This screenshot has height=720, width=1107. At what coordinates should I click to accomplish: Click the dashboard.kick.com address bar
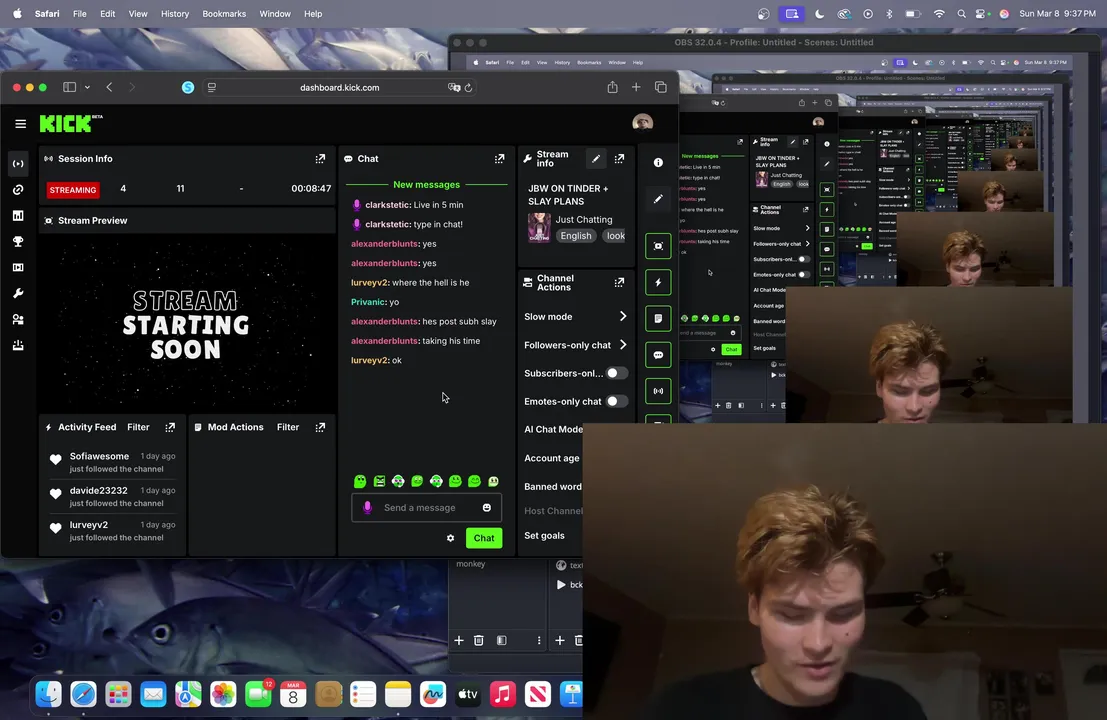pyautogui.click(x=340, y=88)
